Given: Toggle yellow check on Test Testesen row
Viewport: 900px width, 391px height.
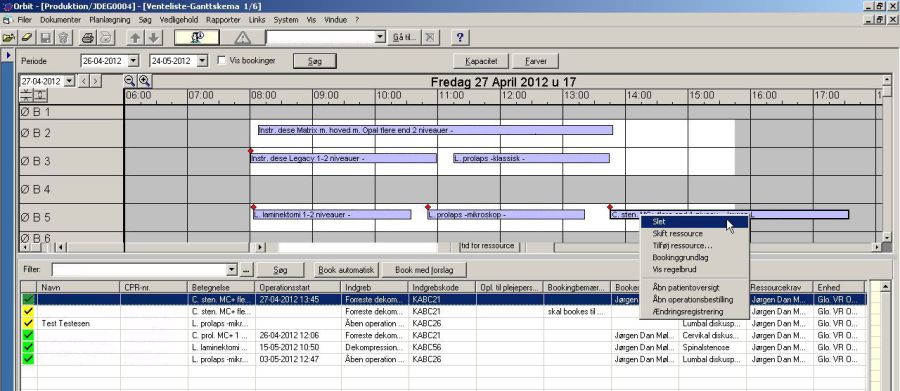Looking at the screenshot, I should 28,323.
